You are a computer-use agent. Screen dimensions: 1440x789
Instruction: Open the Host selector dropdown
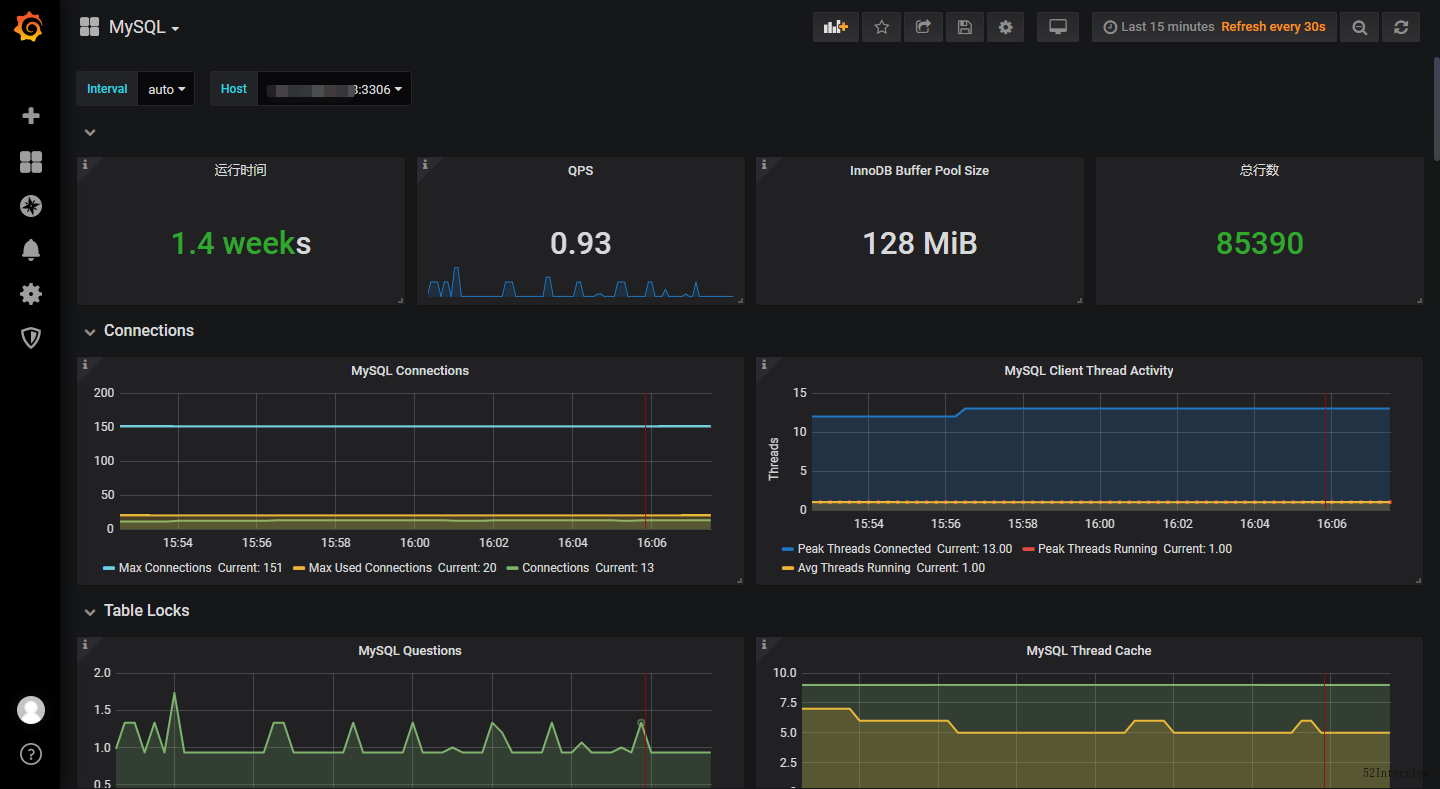click(x=334, y=89)
